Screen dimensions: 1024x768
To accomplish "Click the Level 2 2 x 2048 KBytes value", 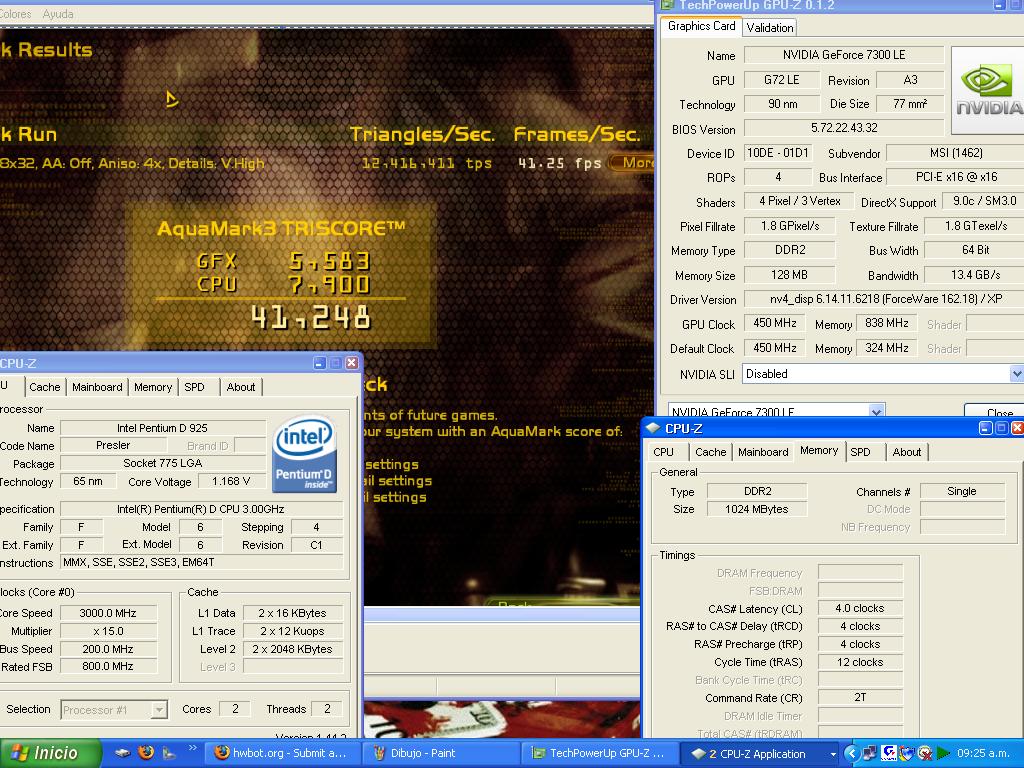I will [293, 649].
